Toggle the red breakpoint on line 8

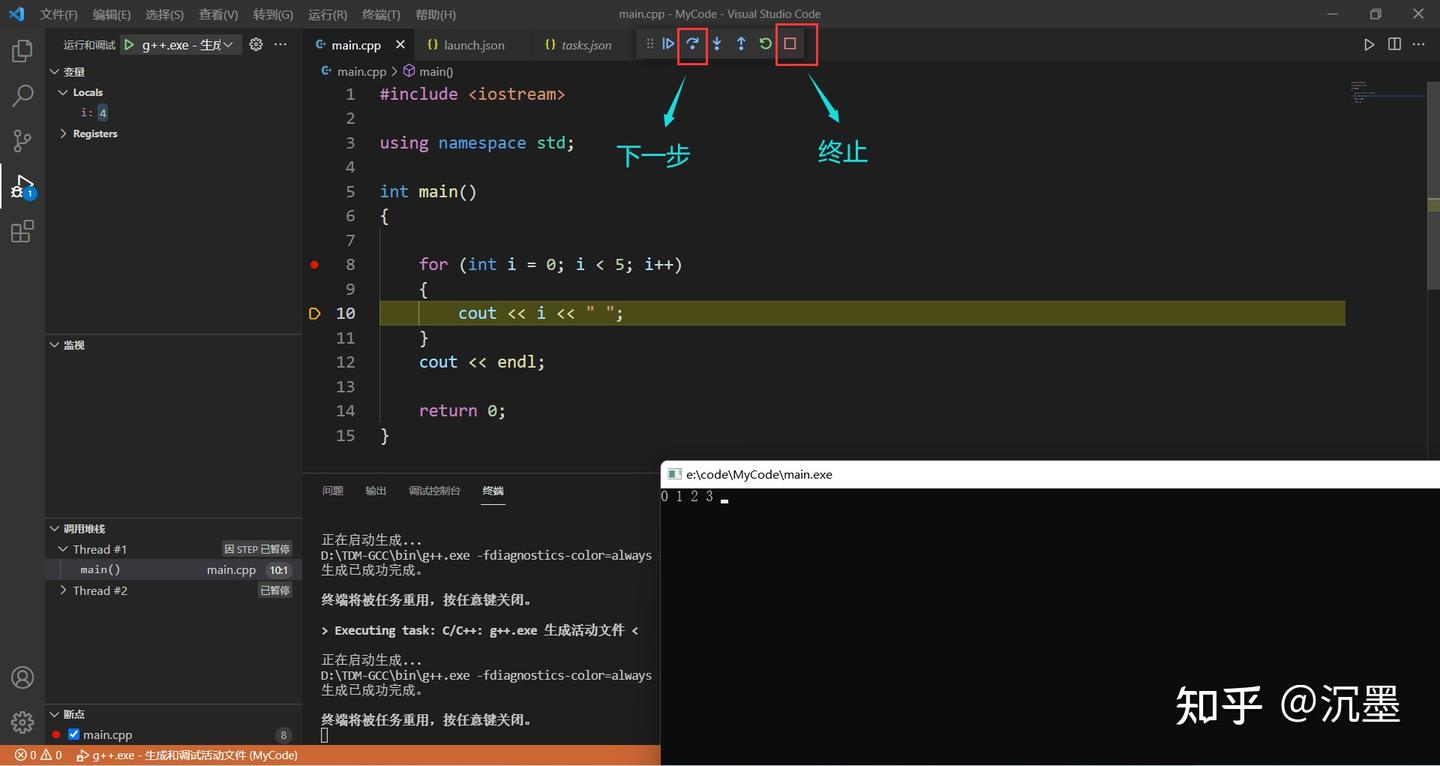(x=313, y=264)
